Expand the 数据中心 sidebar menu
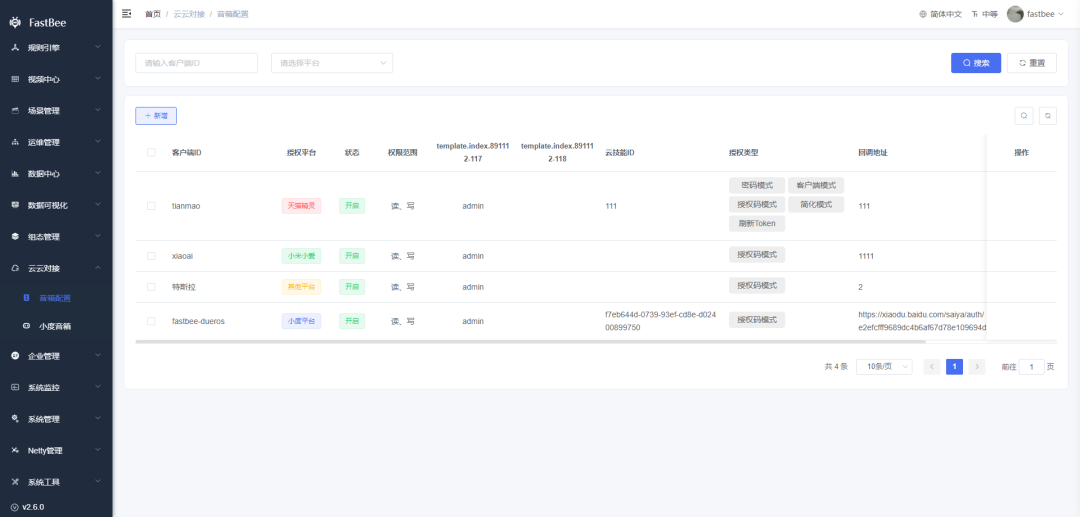The image size is (1080, 517). tap(56, 174)
